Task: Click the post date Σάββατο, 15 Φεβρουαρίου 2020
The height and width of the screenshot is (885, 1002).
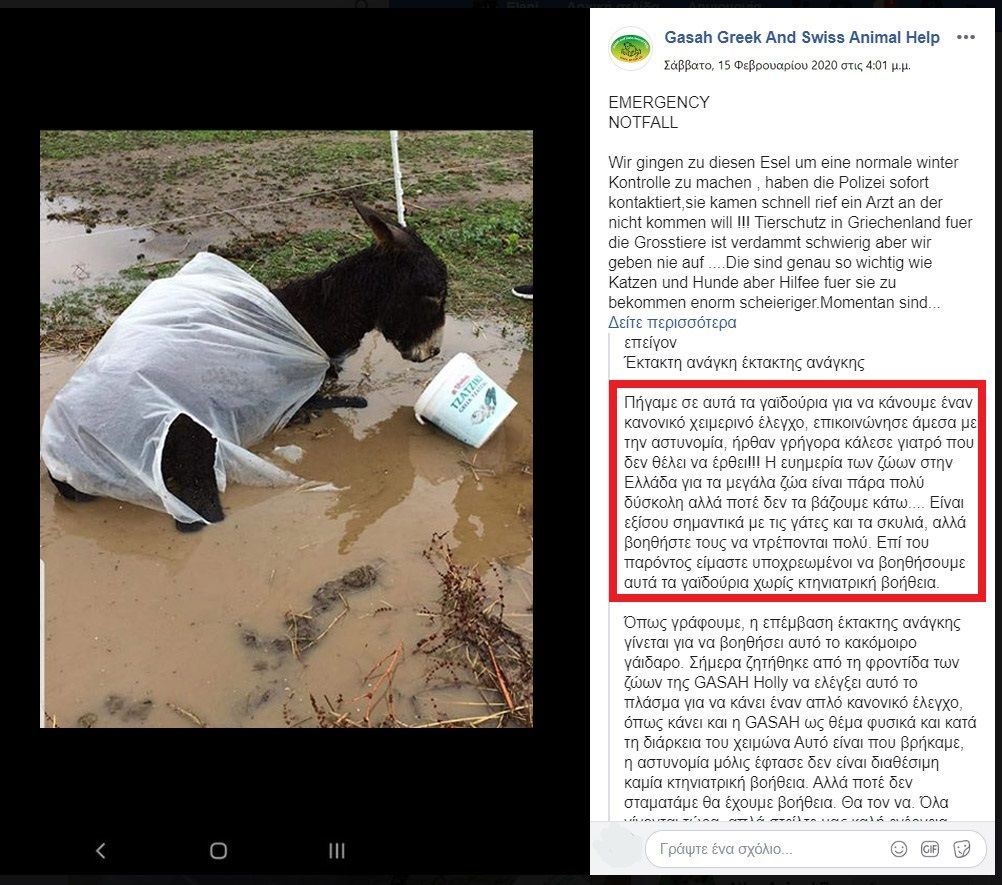Action: 787,65
